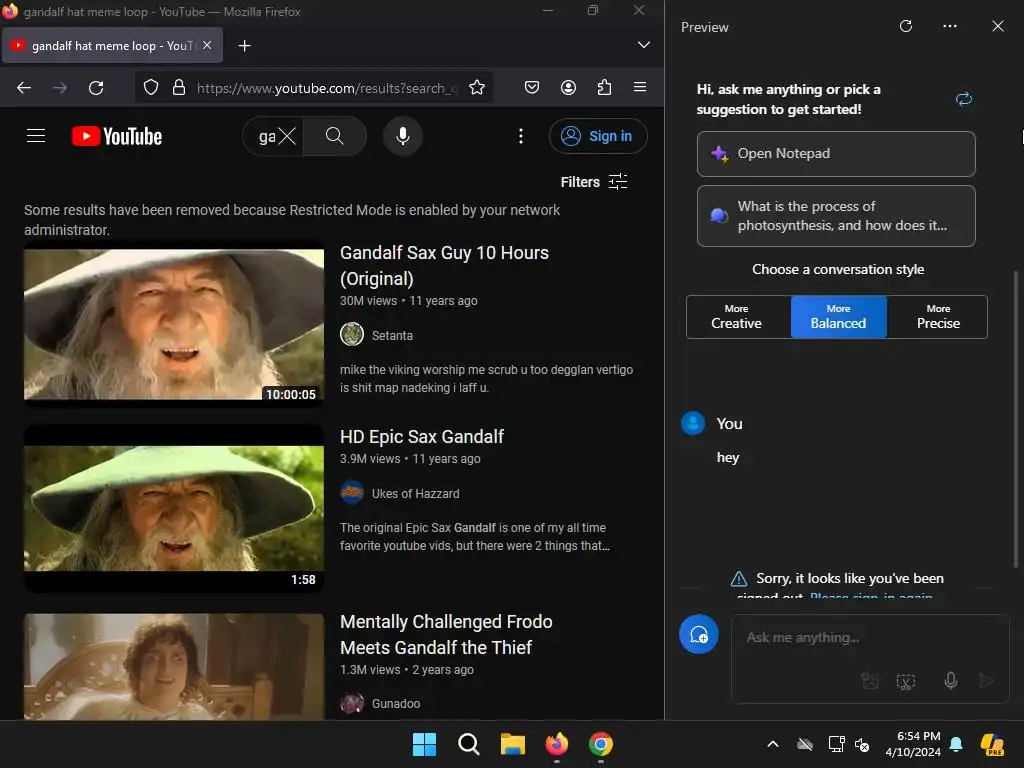Refresh the Copilot Preview panel
This screenshot has width=1024, height=768.
[906, 26]
